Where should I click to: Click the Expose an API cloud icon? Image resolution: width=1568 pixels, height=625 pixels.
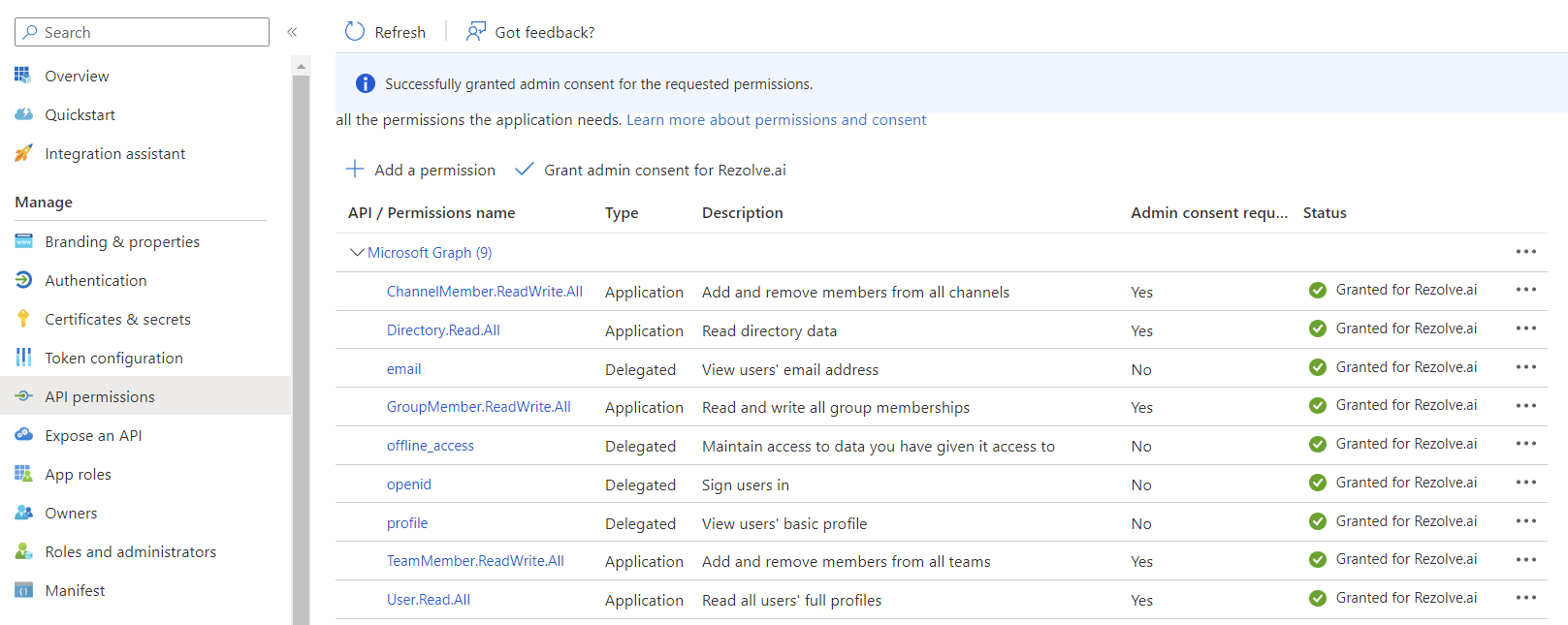pos(23,435)
